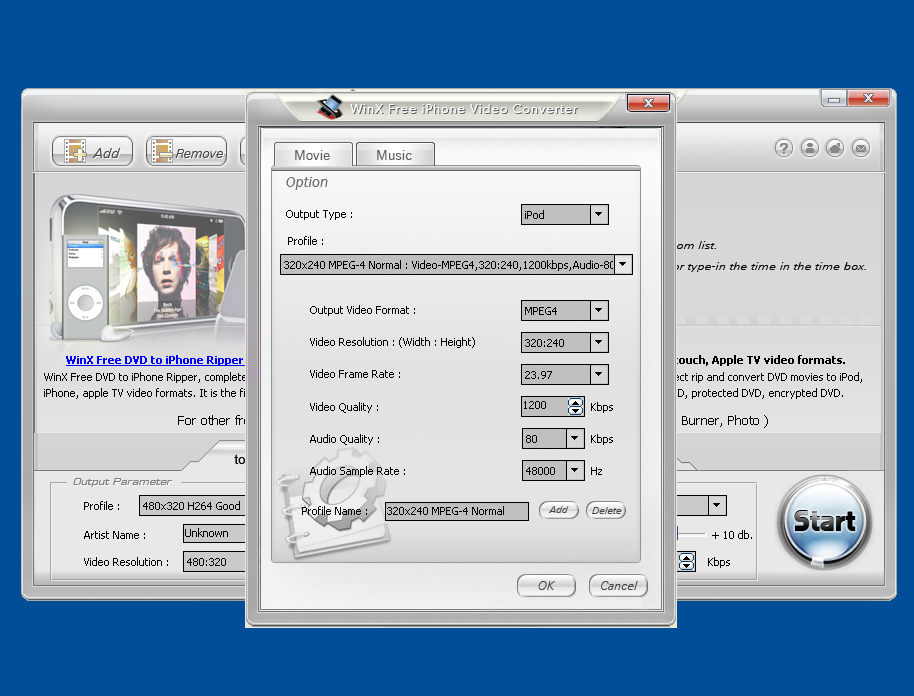The width and height of the screenshot is (914, 696).
Task: Click the Kbps spinner in the main window's Output Parameter
Action: pyautogui.click(x=687, y=562)
